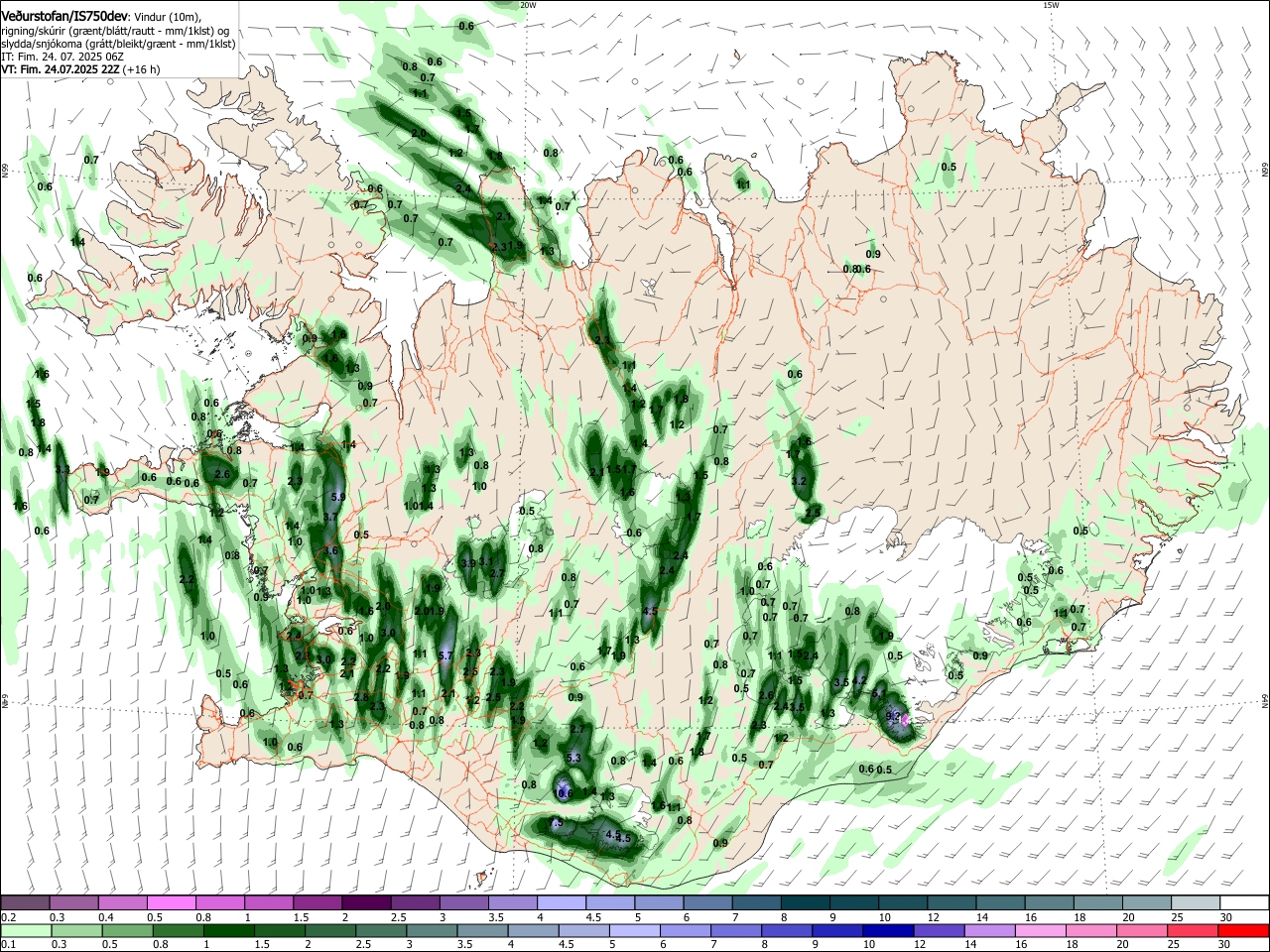Screen dimensions: 1270x952
Task: Click the '5.3' precipitation value on the map
Action: point(572,758)
